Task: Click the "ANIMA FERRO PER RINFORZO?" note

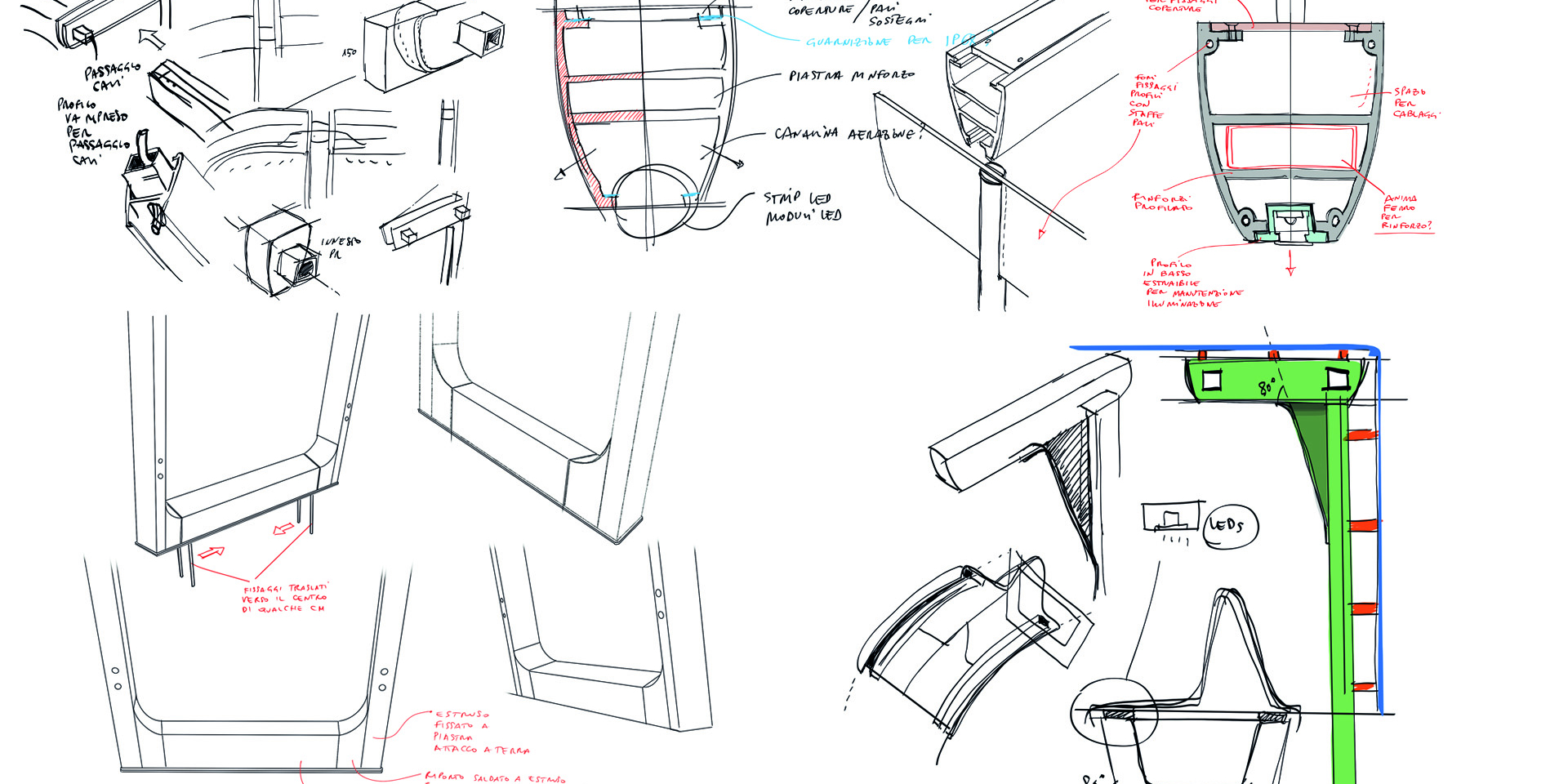Action: point(1405,212)
